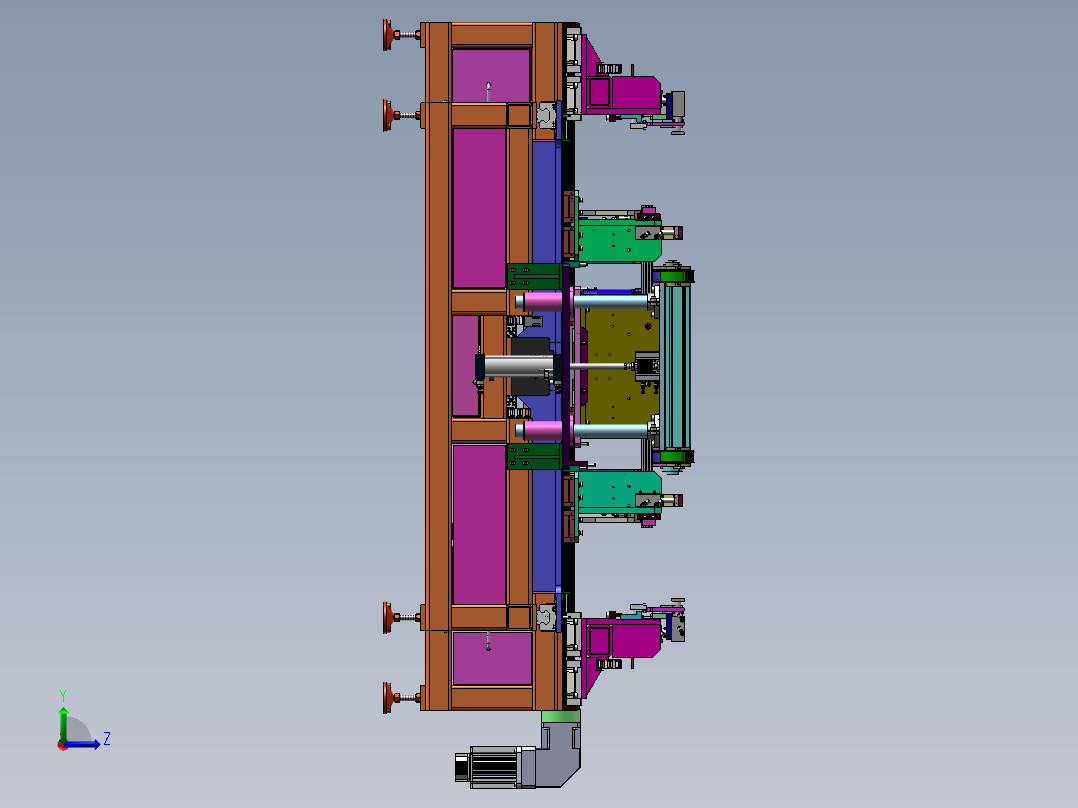
Task: Select the bottommost orange leveling foot
Action: tap(401, 697)
